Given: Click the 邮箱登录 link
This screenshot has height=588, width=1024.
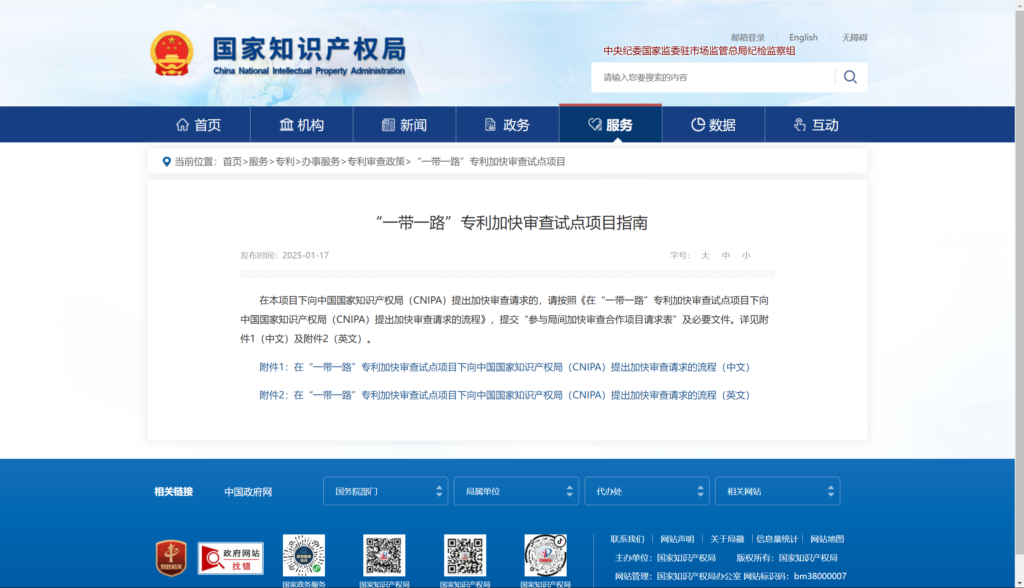Looking at the screenshot, I should [748, 37].
